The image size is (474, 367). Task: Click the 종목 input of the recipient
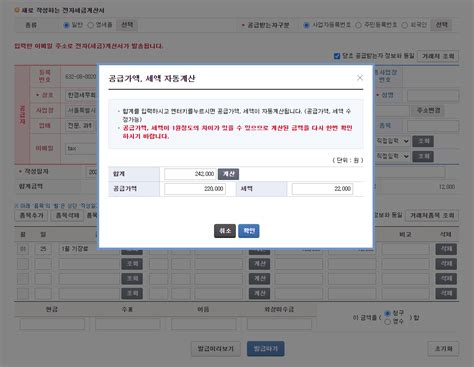(x=433, y=126)
